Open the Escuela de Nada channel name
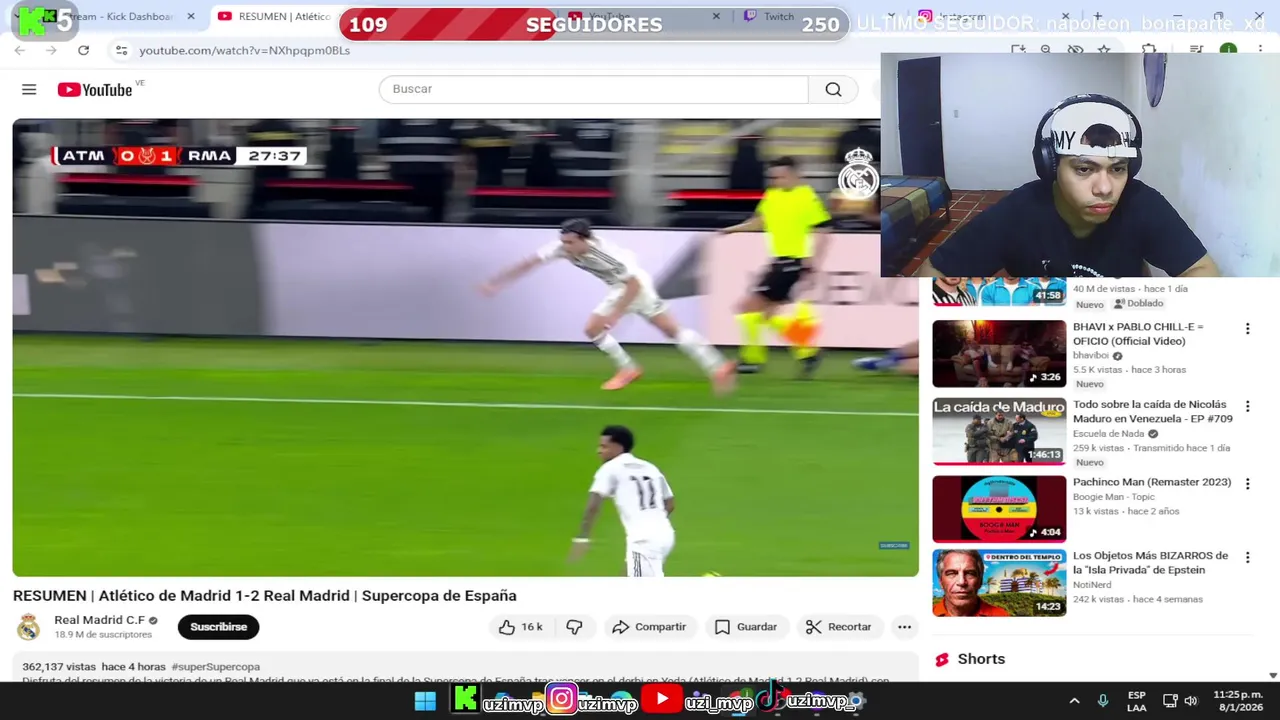The image size is (1280, 720). (1109, 434)
